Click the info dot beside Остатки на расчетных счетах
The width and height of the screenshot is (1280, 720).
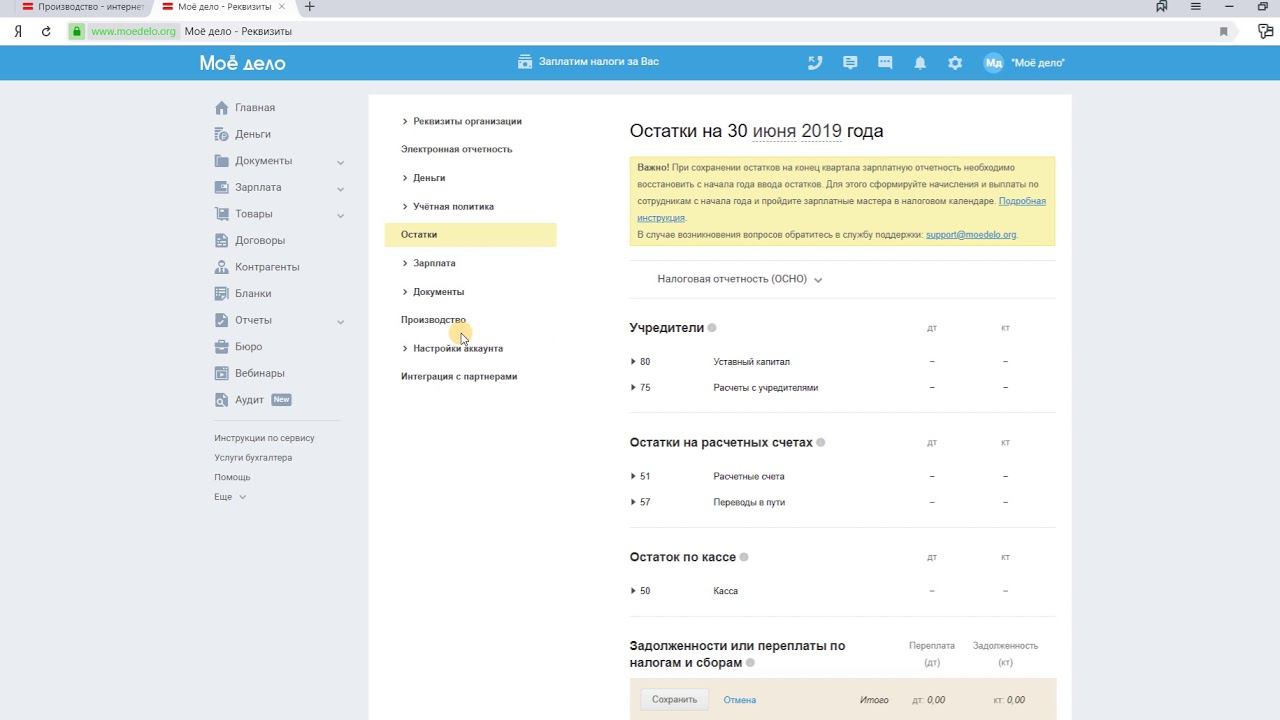(x=821, y=442)
